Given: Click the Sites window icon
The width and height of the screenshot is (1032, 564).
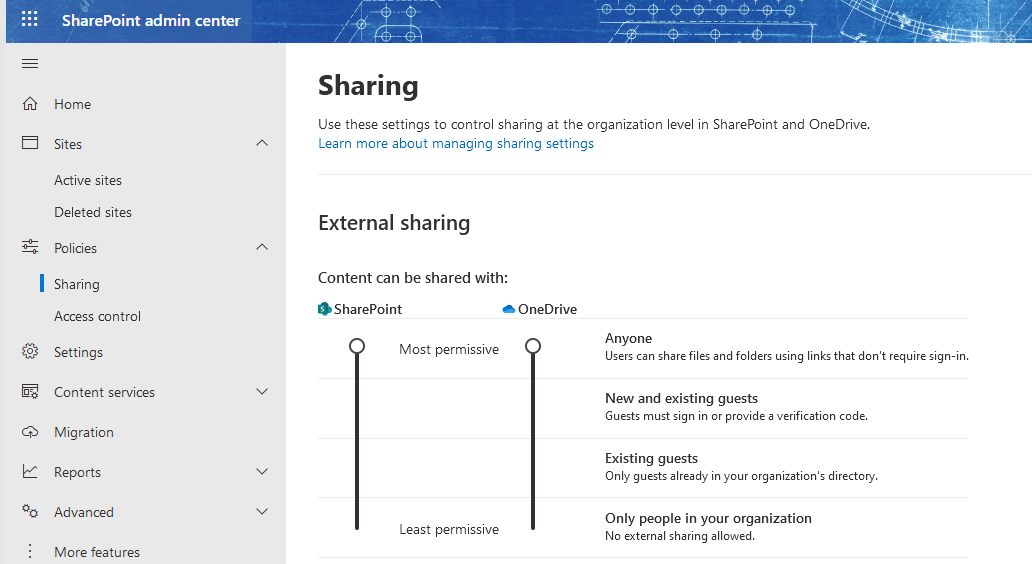Looking at the screenshot, I should pyautogui.click(x=30, y=143).
